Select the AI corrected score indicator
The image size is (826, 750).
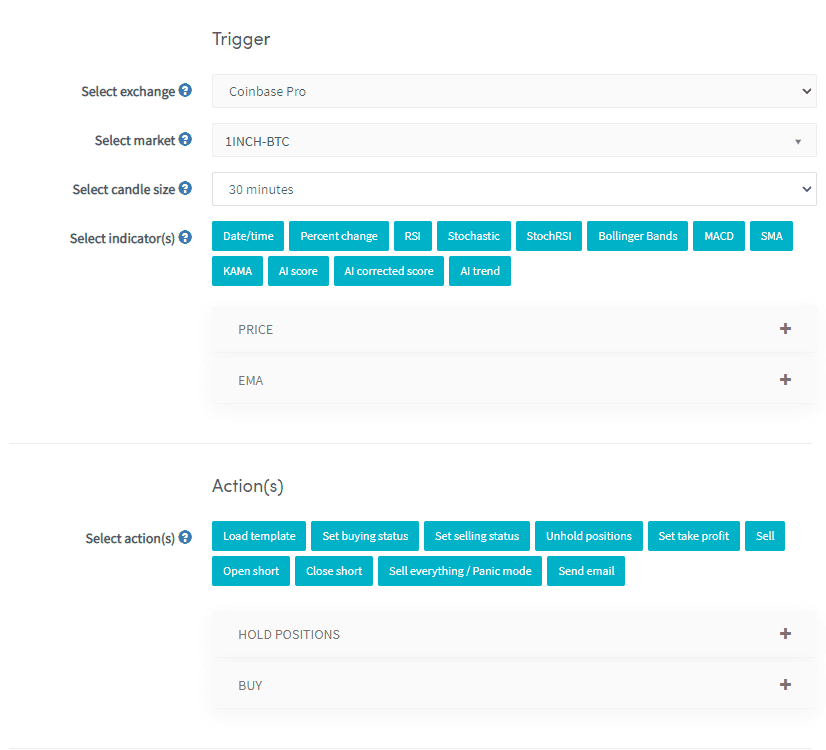(388, 271)
